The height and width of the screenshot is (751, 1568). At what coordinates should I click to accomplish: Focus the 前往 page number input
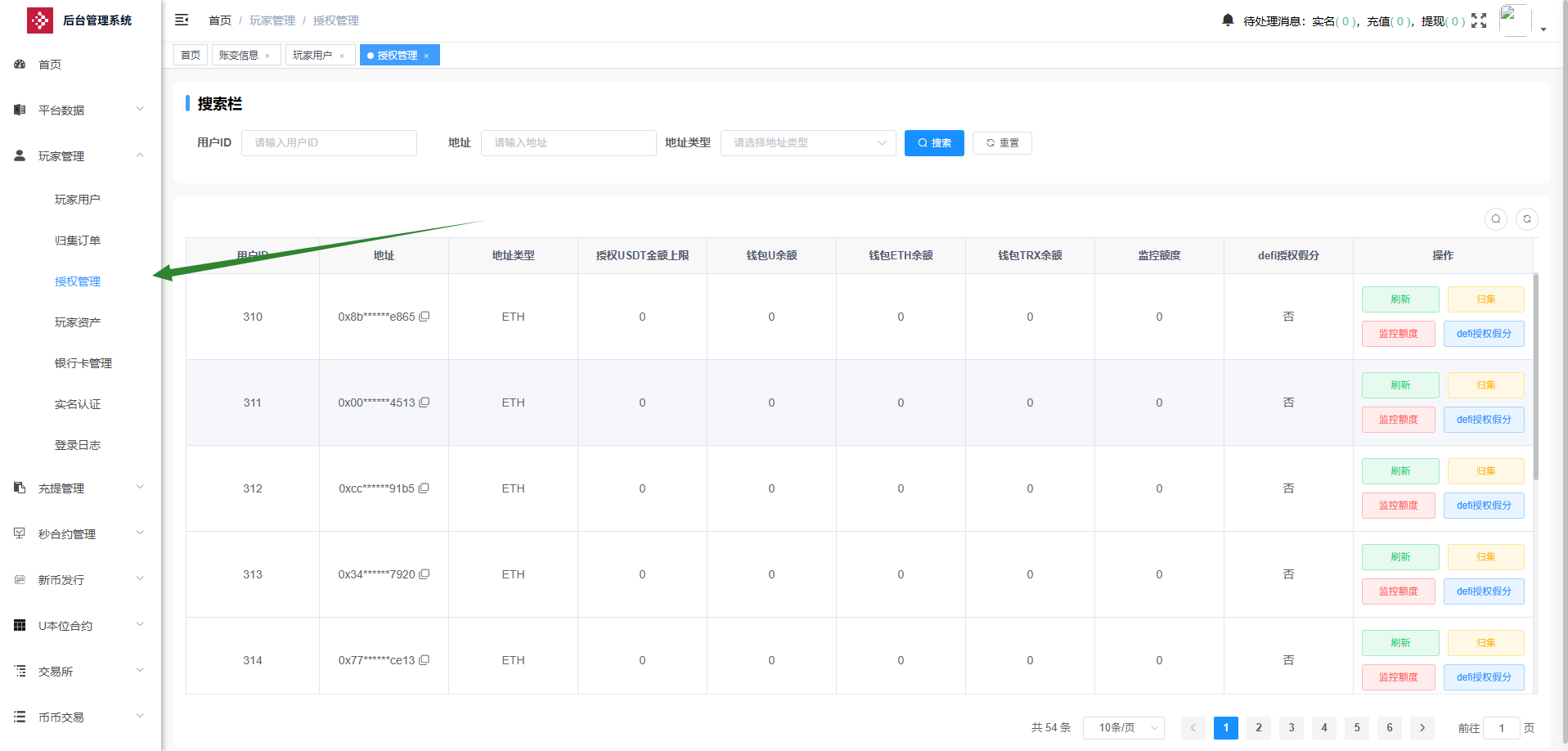(x=1502, y=727)
